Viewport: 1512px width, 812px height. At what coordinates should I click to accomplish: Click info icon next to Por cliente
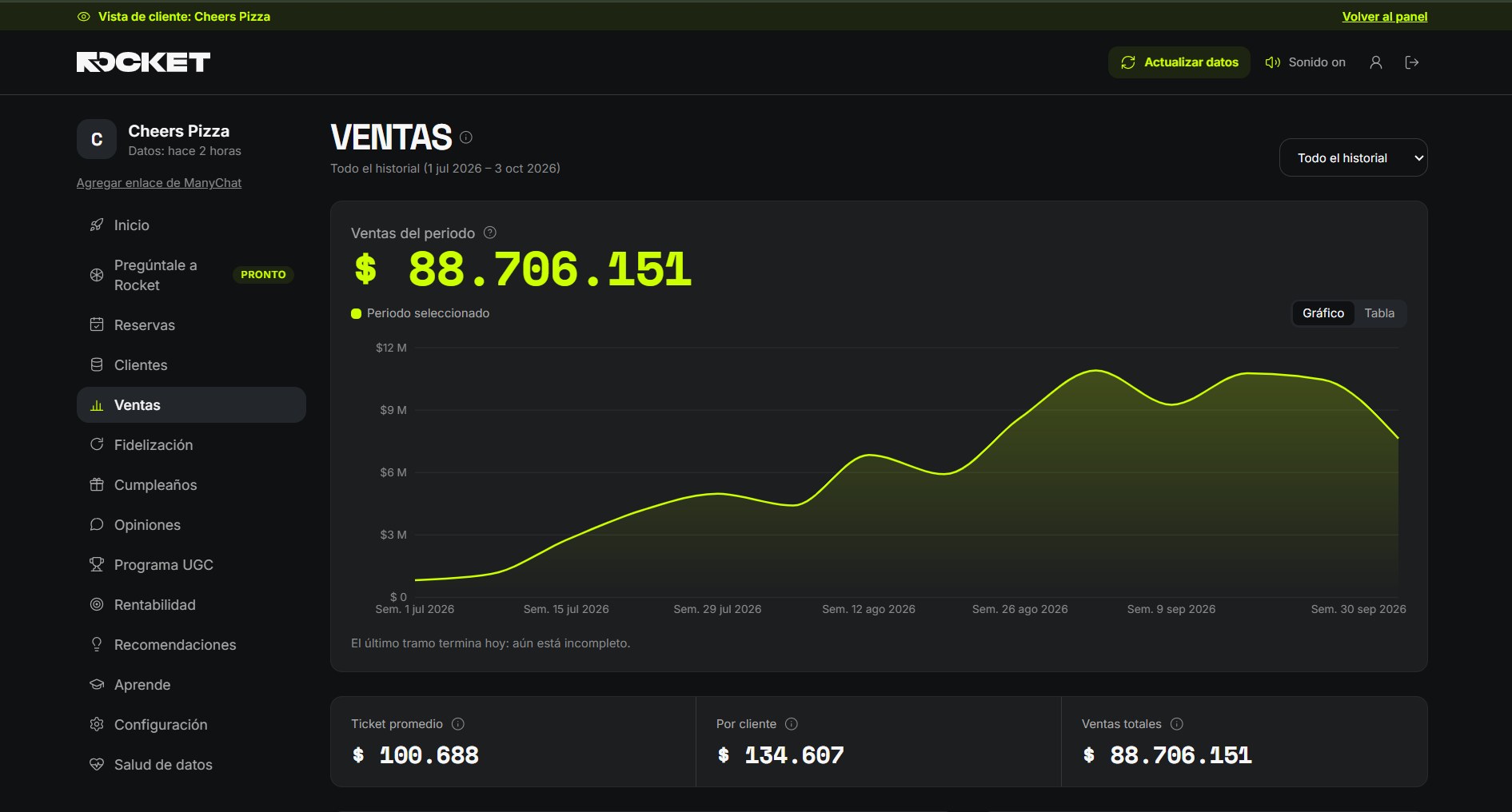tap(792, 724)
